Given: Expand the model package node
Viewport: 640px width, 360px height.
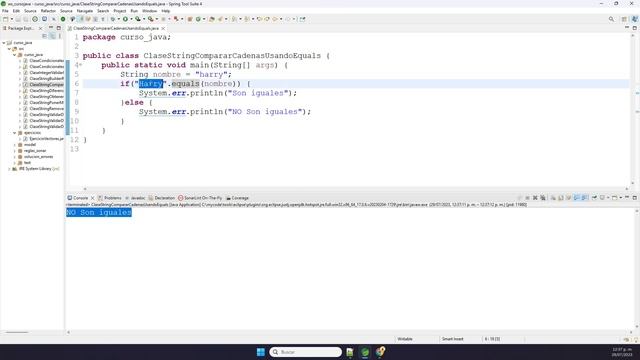Looking at the screenshot, I should (x=15, y=144).
